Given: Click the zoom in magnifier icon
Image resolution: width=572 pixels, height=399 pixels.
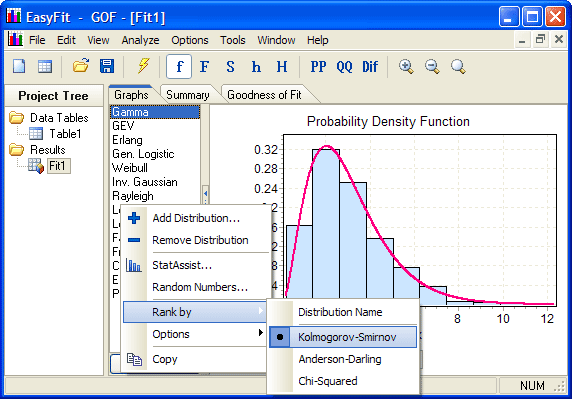Looking at the screenshot, I should pos(406,67).
